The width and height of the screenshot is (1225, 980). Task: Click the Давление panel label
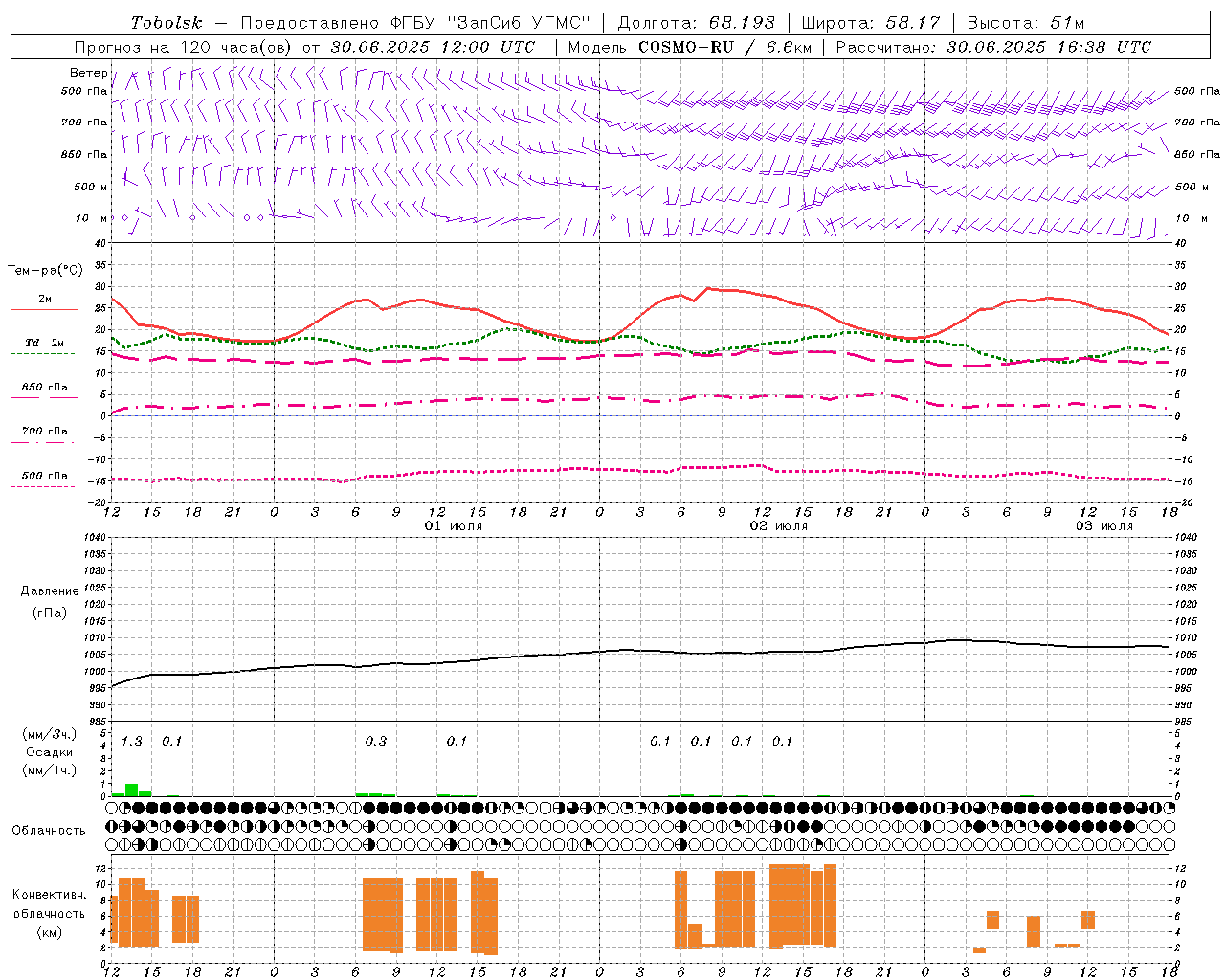point(50,591)
